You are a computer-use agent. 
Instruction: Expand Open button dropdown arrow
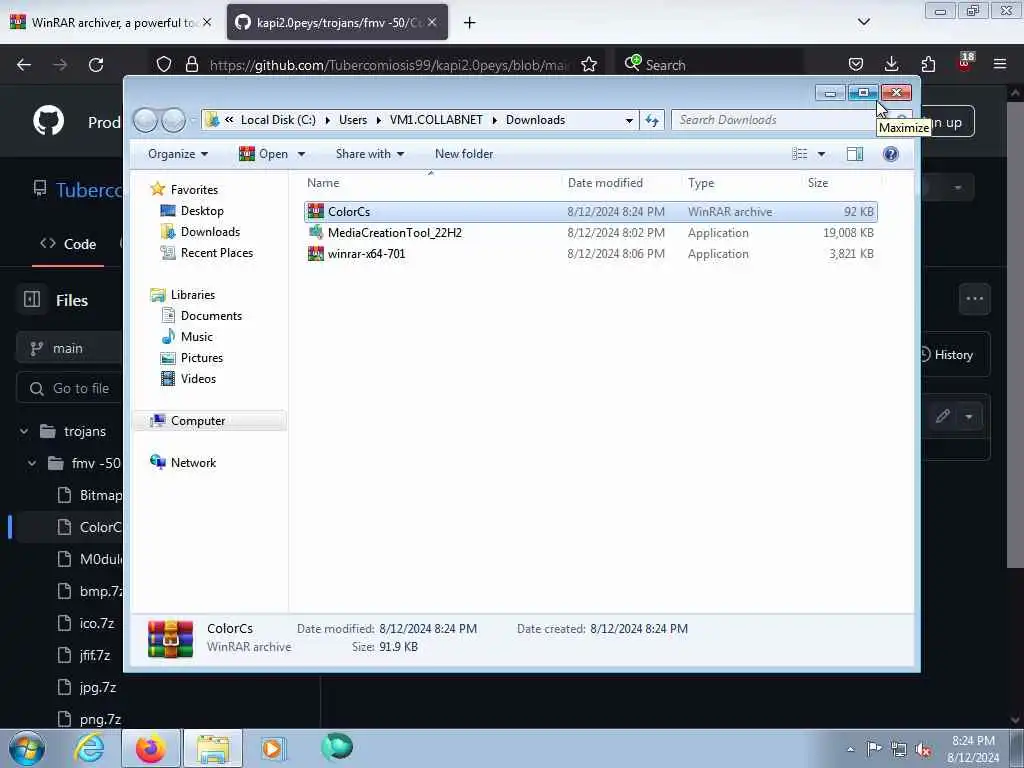click(x=301, y=154)
